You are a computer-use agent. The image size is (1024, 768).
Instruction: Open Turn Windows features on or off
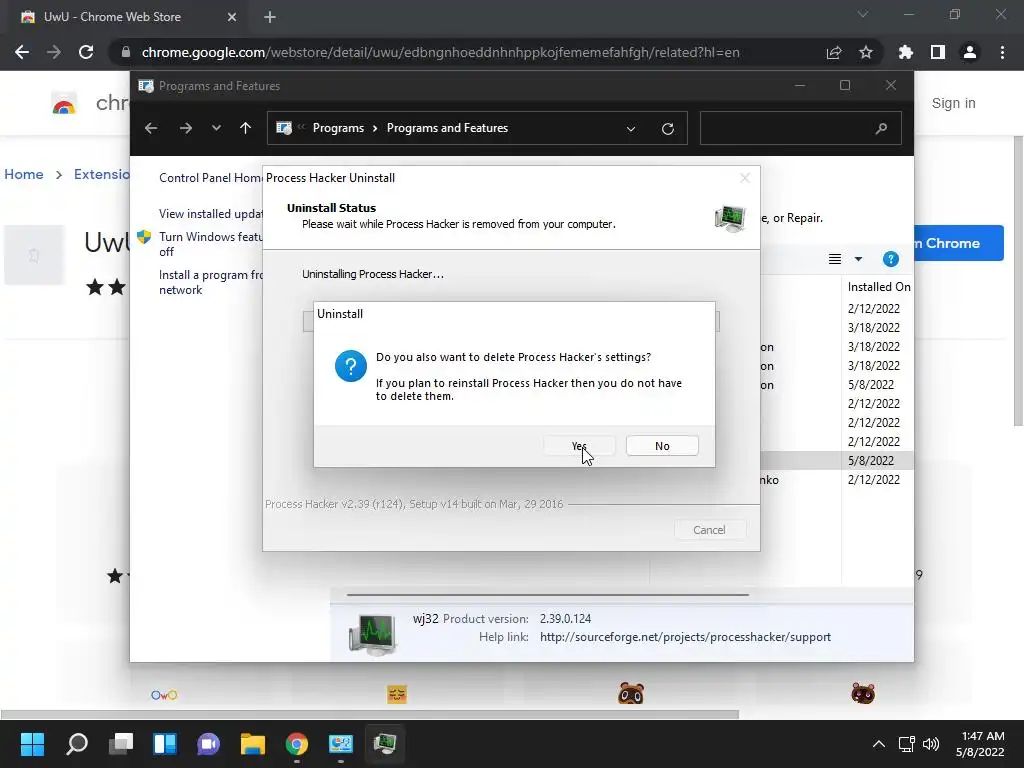210,244
